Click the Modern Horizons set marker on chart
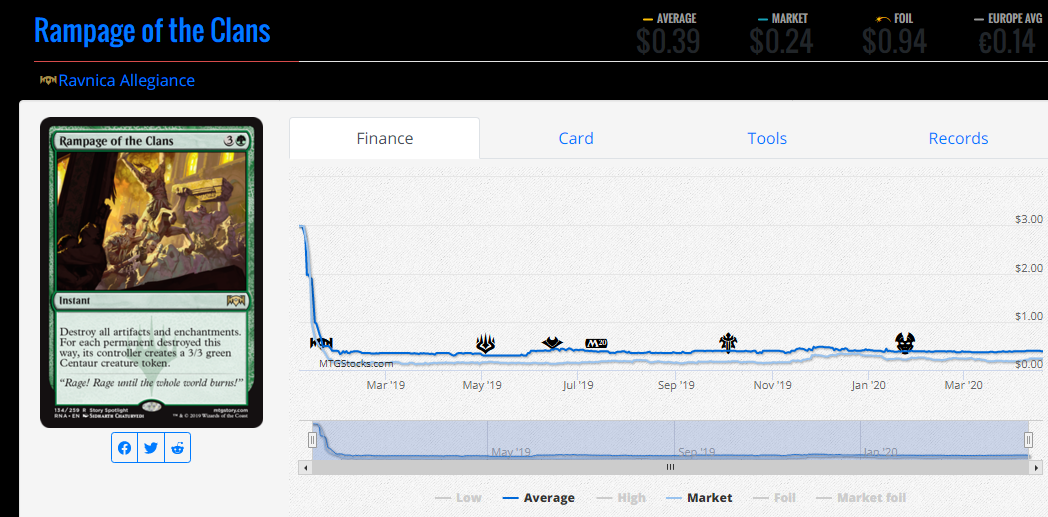The height and width of the screenshot is (517, 1048). pos(552,343)
